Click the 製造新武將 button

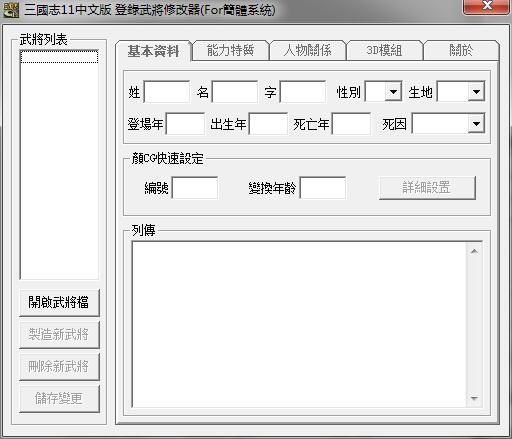coord(59,335)
